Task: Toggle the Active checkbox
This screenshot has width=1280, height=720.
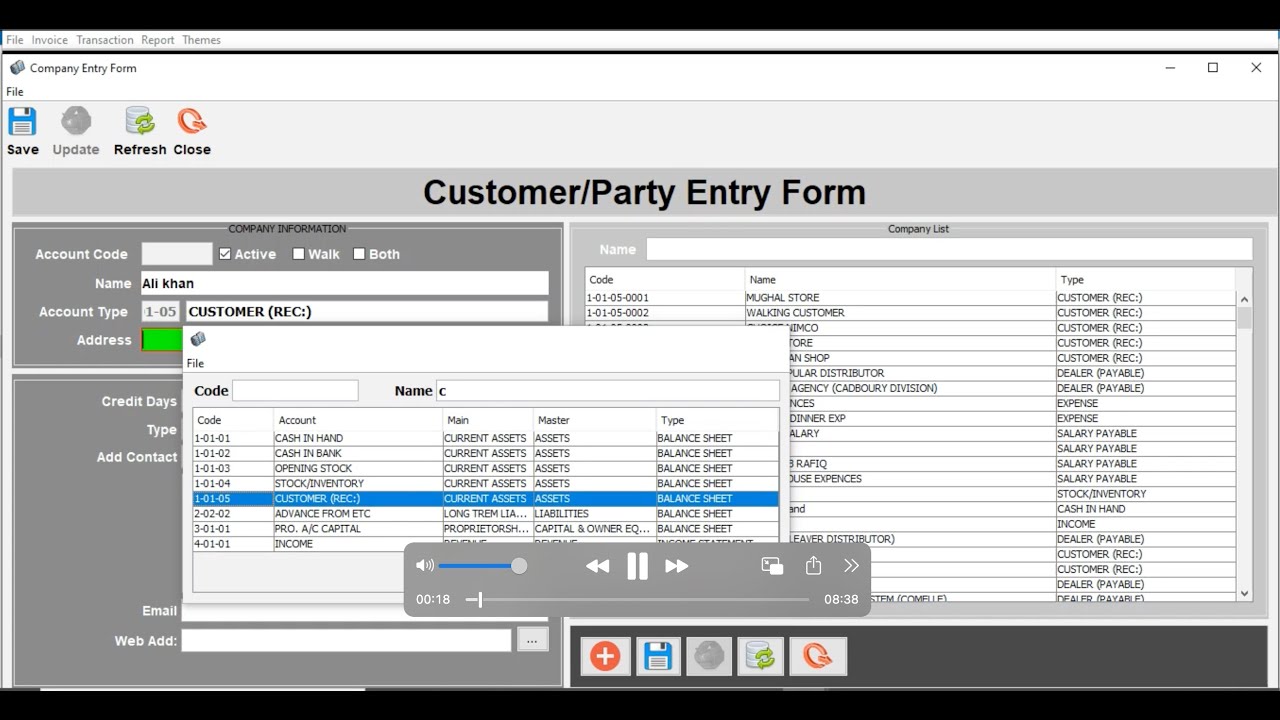Action: click(x=225, y=254)
